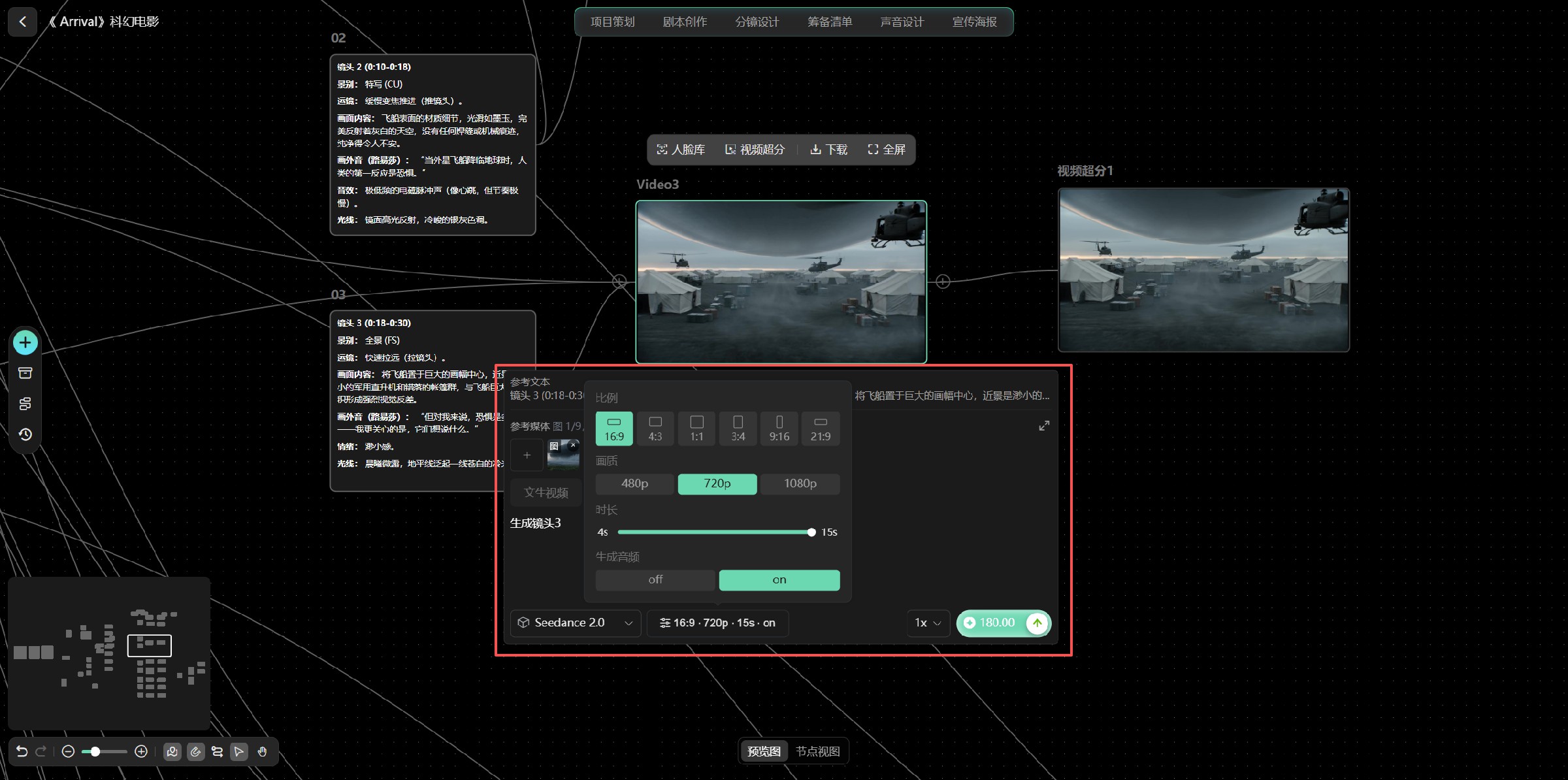Click the 下载 download button
The width and height of the screenshot is (1568, 780).
pyautogui.click(x=828, y=150)
